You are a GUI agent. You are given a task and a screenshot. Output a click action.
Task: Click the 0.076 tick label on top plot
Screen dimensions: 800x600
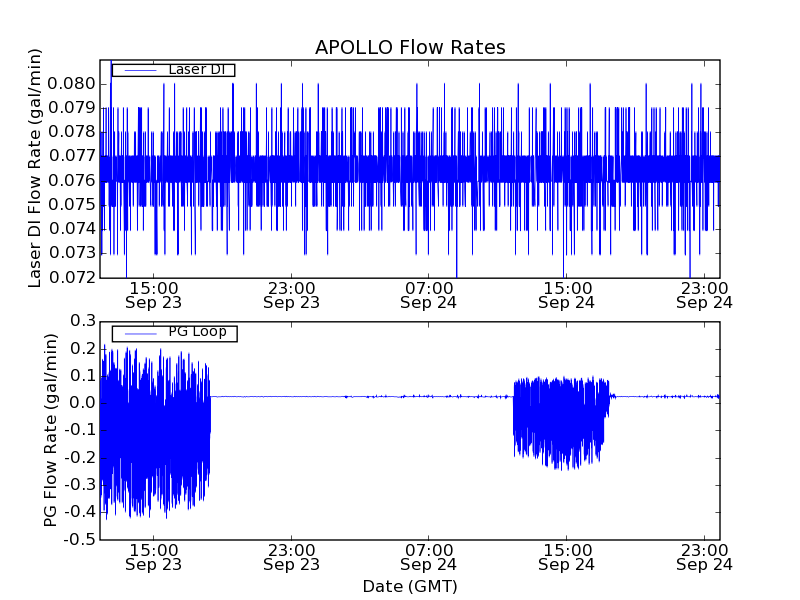click(72, 180)
